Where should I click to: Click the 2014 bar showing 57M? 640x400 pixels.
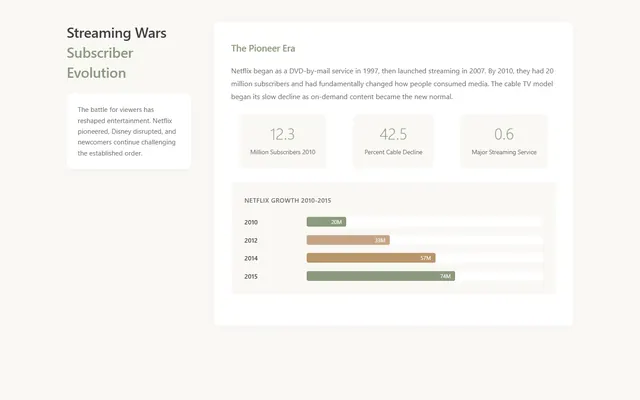pos(371,258)
